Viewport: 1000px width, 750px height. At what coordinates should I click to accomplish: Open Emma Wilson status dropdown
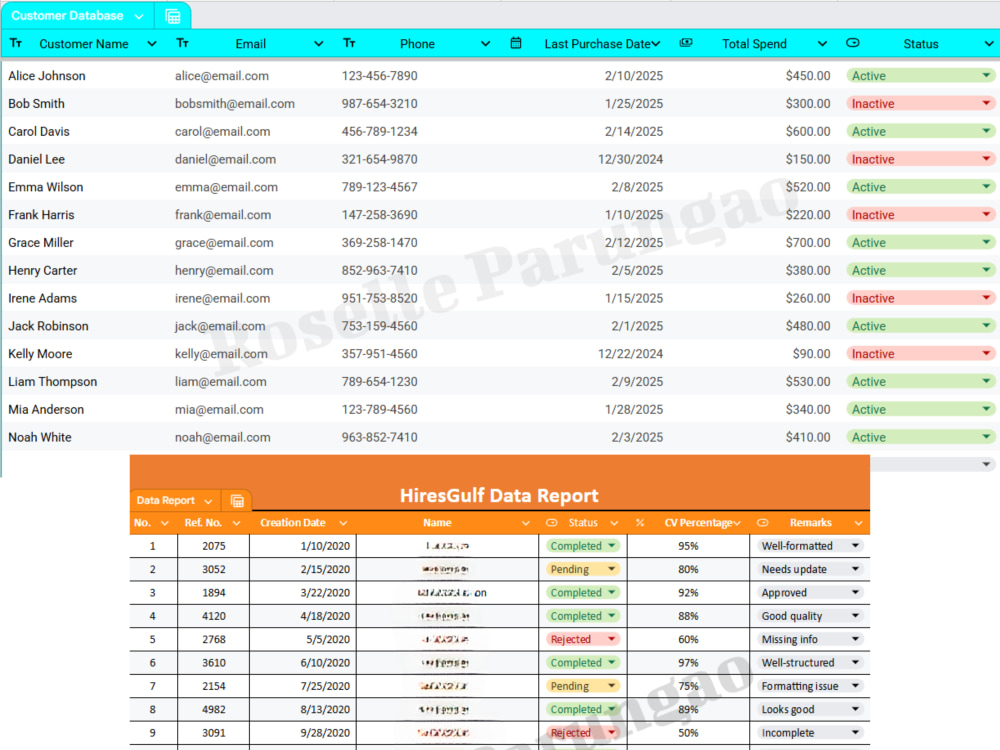[x=986, y=187]
